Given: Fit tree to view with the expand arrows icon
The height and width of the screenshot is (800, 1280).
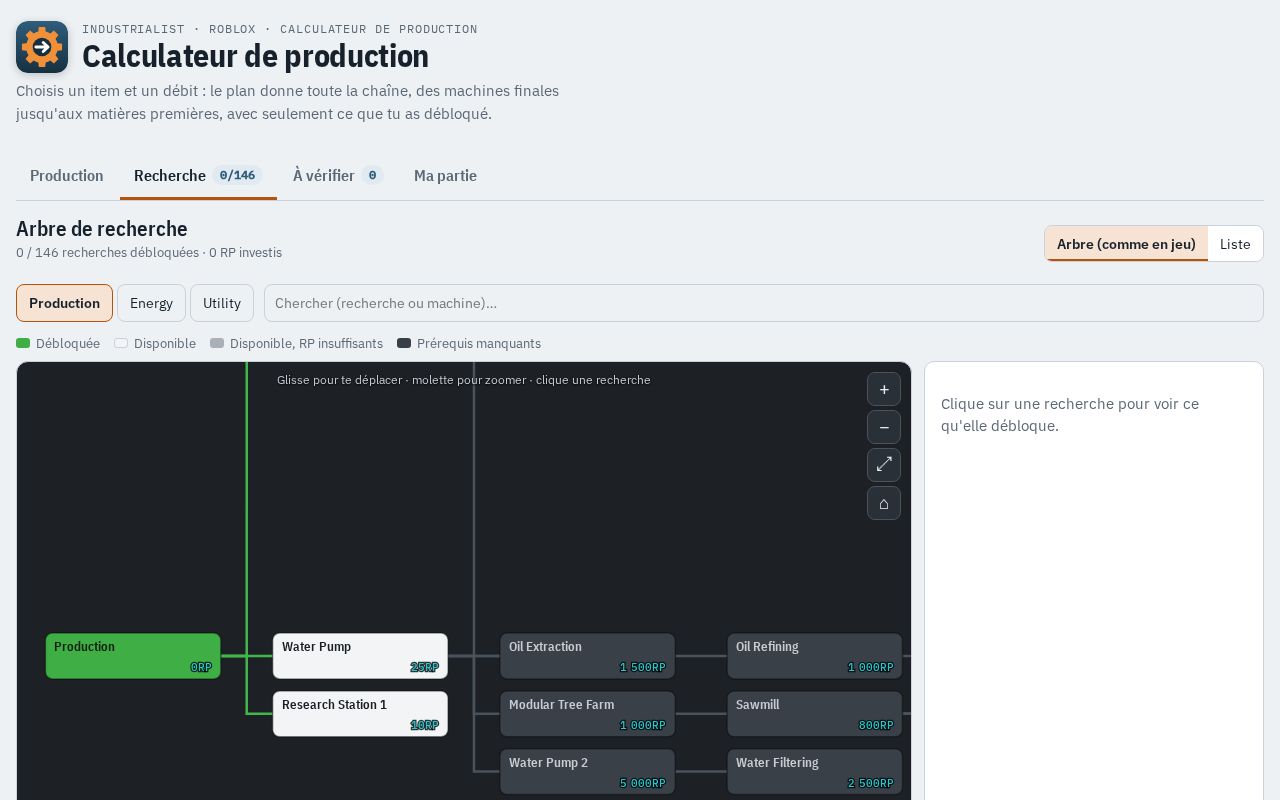Looking at the screenshot, I should coord(884,465).
